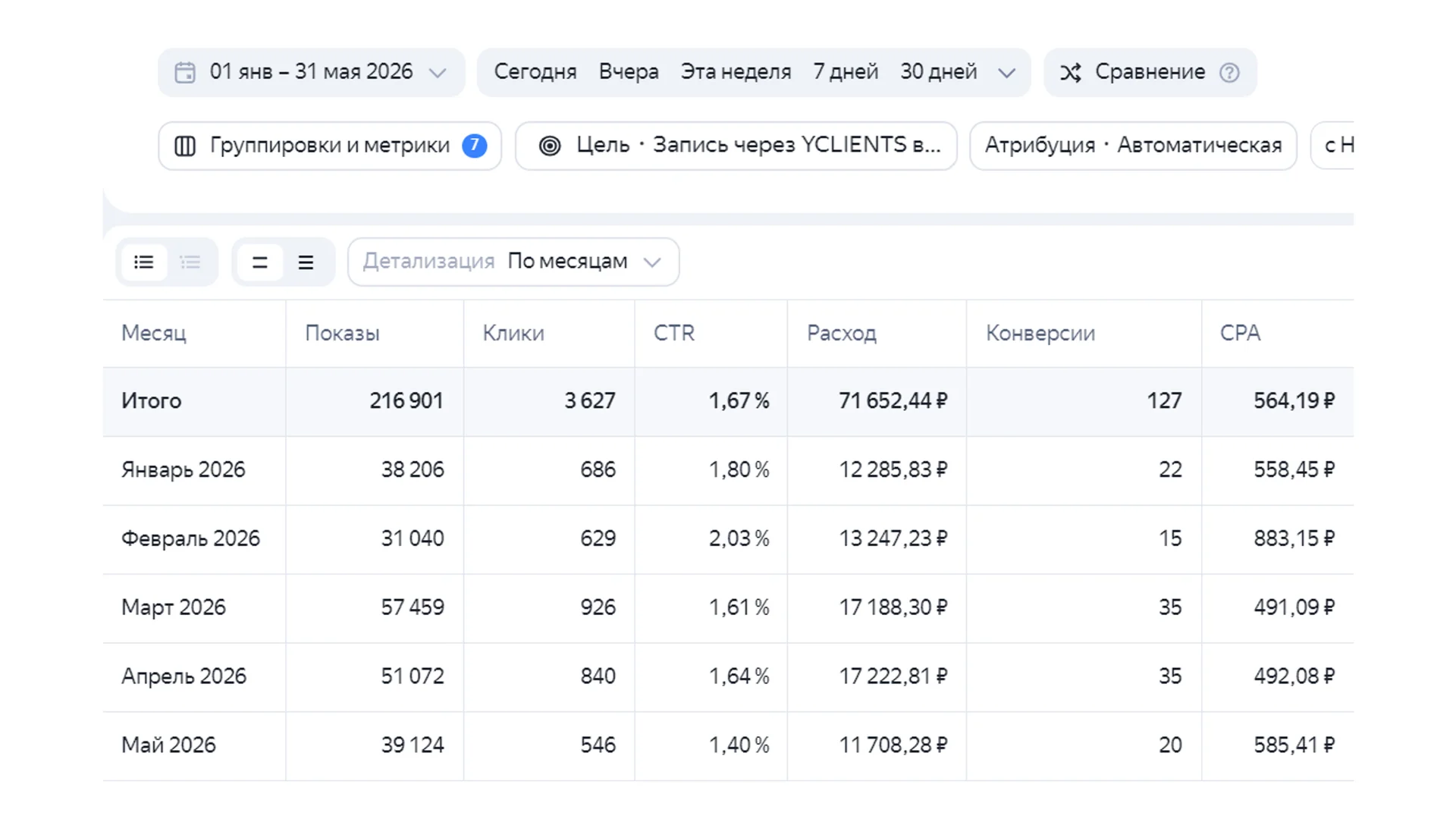1456x816 pixels.
Task: Click the columns icon in Группировки и метрики
Action: [185, 146]
